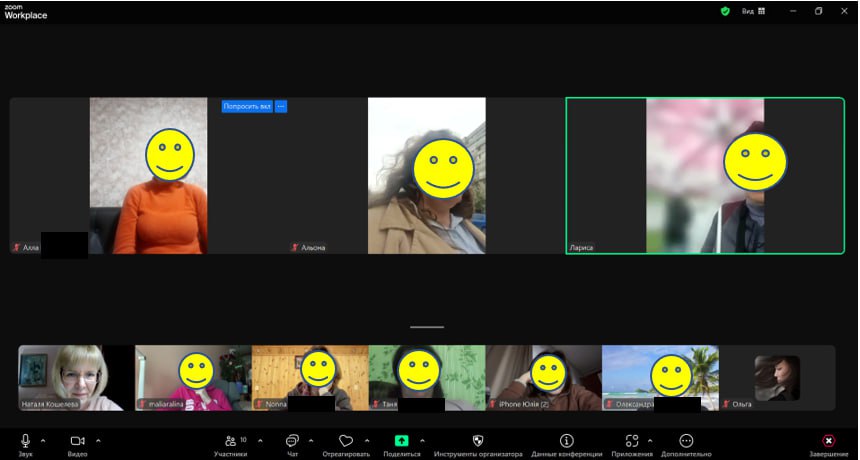Viewport: 860px width, 460px height.
Task: Click the Отреагировать reactions heart icon
Action: [346, 440]
